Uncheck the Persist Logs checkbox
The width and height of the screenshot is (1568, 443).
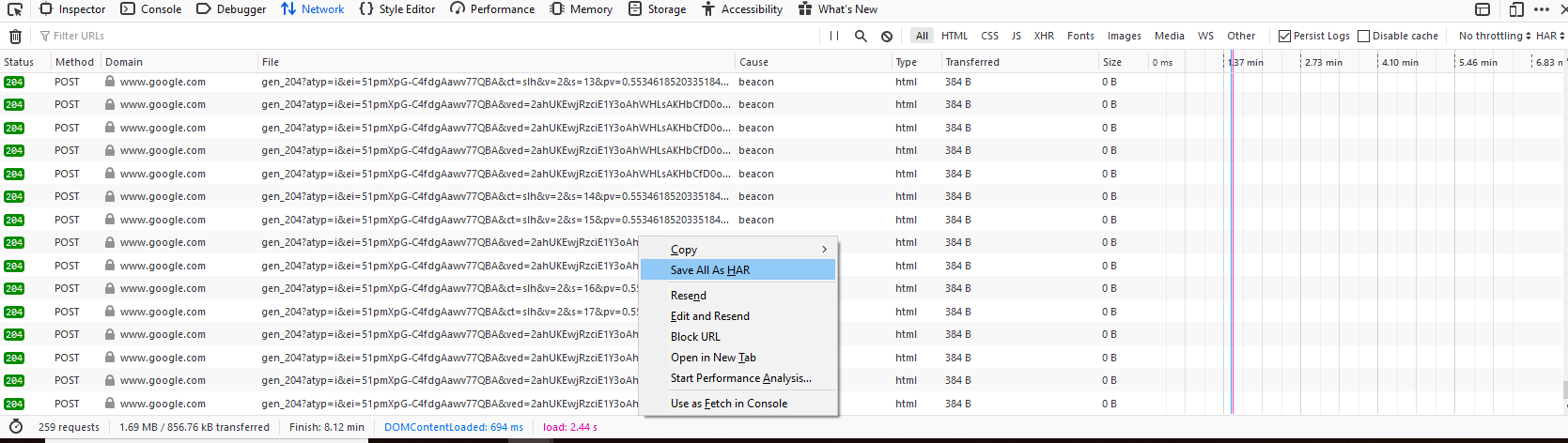click(1284, 37)
